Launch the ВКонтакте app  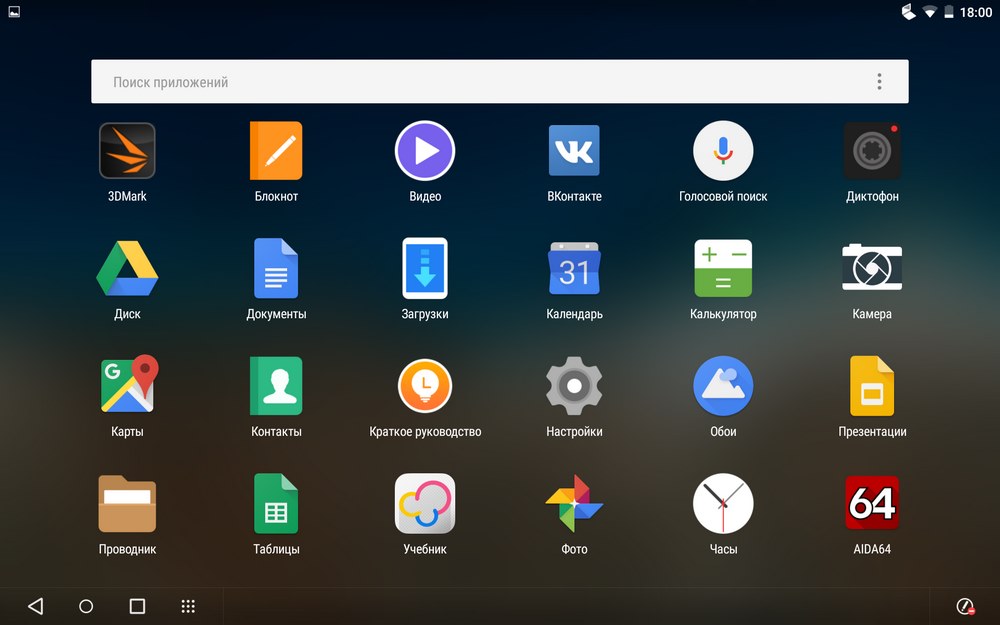pos(574,151)
